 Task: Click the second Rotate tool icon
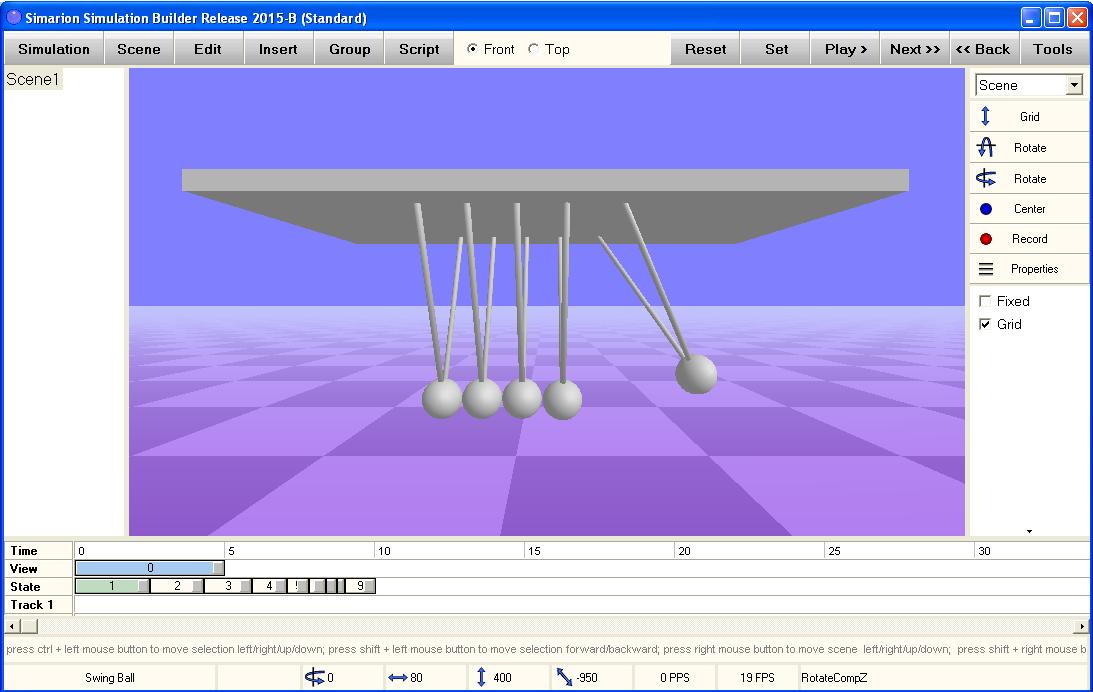coord(1028,178)
